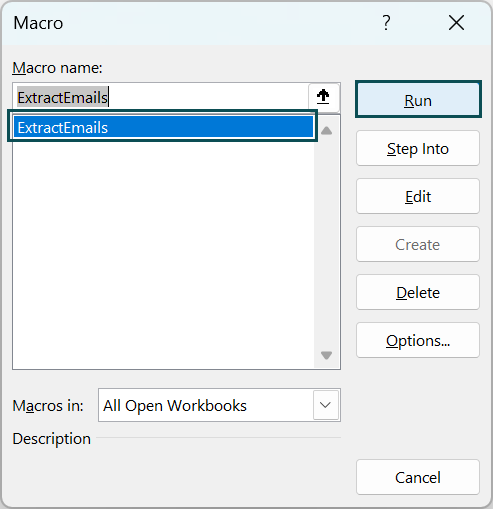Close the Macro dialog with X
The width and height of the screenshot is (493, 509).
456,23
